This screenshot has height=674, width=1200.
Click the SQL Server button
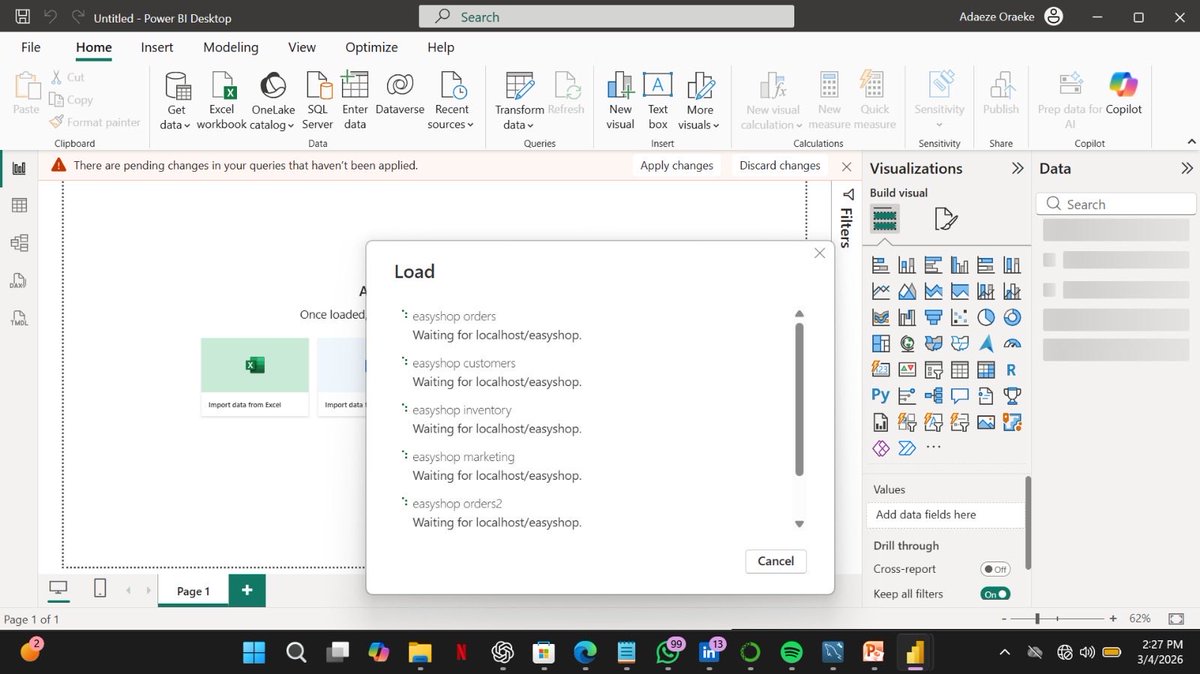[x=318, y=100]
